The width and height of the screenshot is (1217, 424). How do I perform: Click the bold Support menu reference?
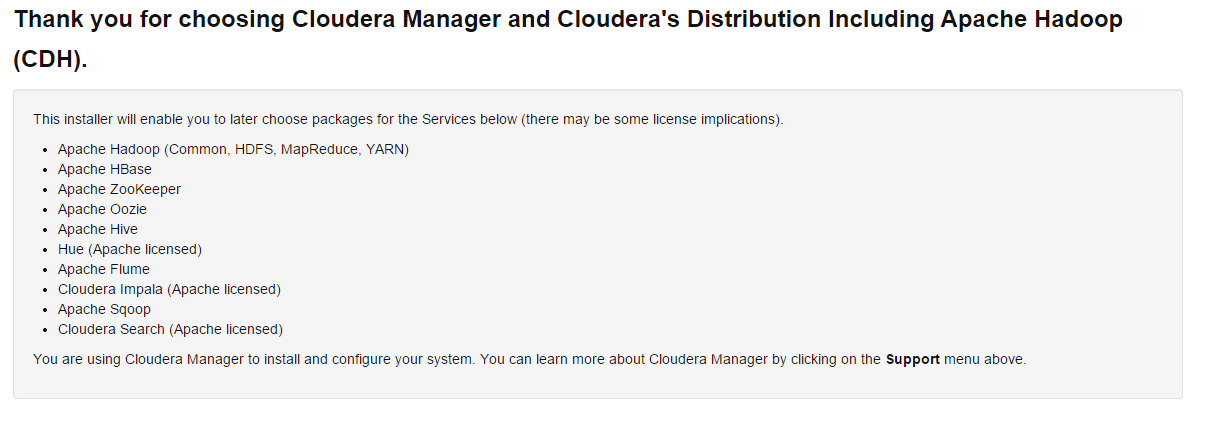913,359
